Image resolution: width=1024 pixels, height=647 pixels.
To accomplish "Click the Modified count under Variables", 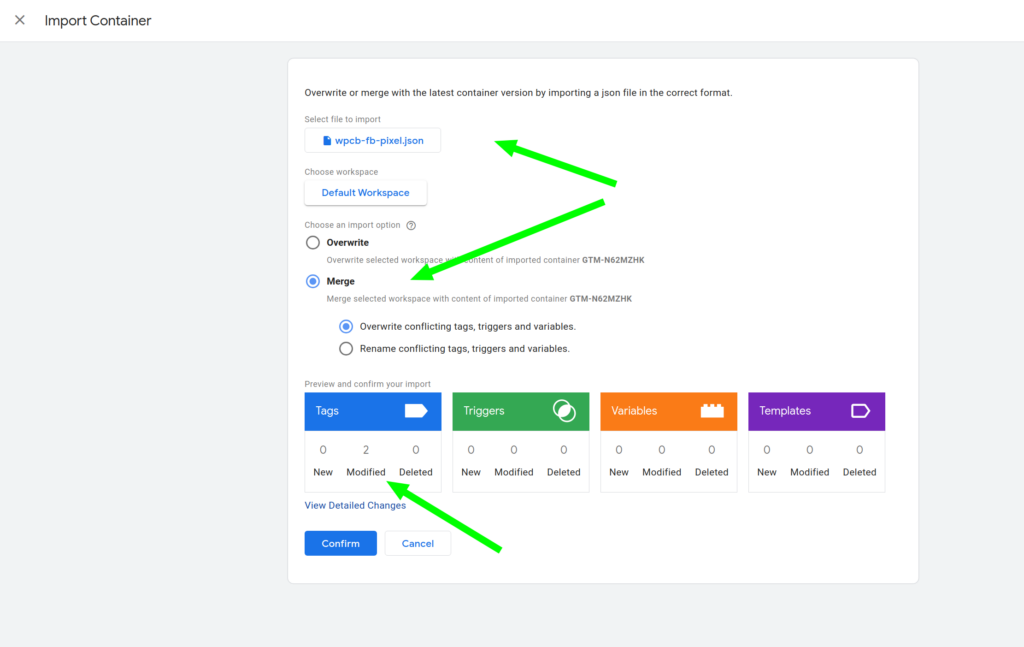I will pyautogui.click(x=662, y=450).
